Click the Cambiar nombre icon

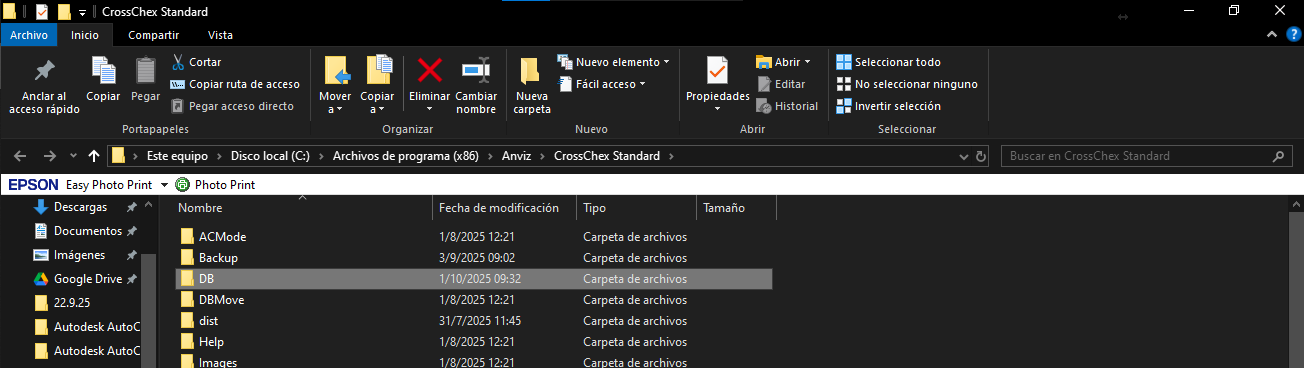coord(476,70)
